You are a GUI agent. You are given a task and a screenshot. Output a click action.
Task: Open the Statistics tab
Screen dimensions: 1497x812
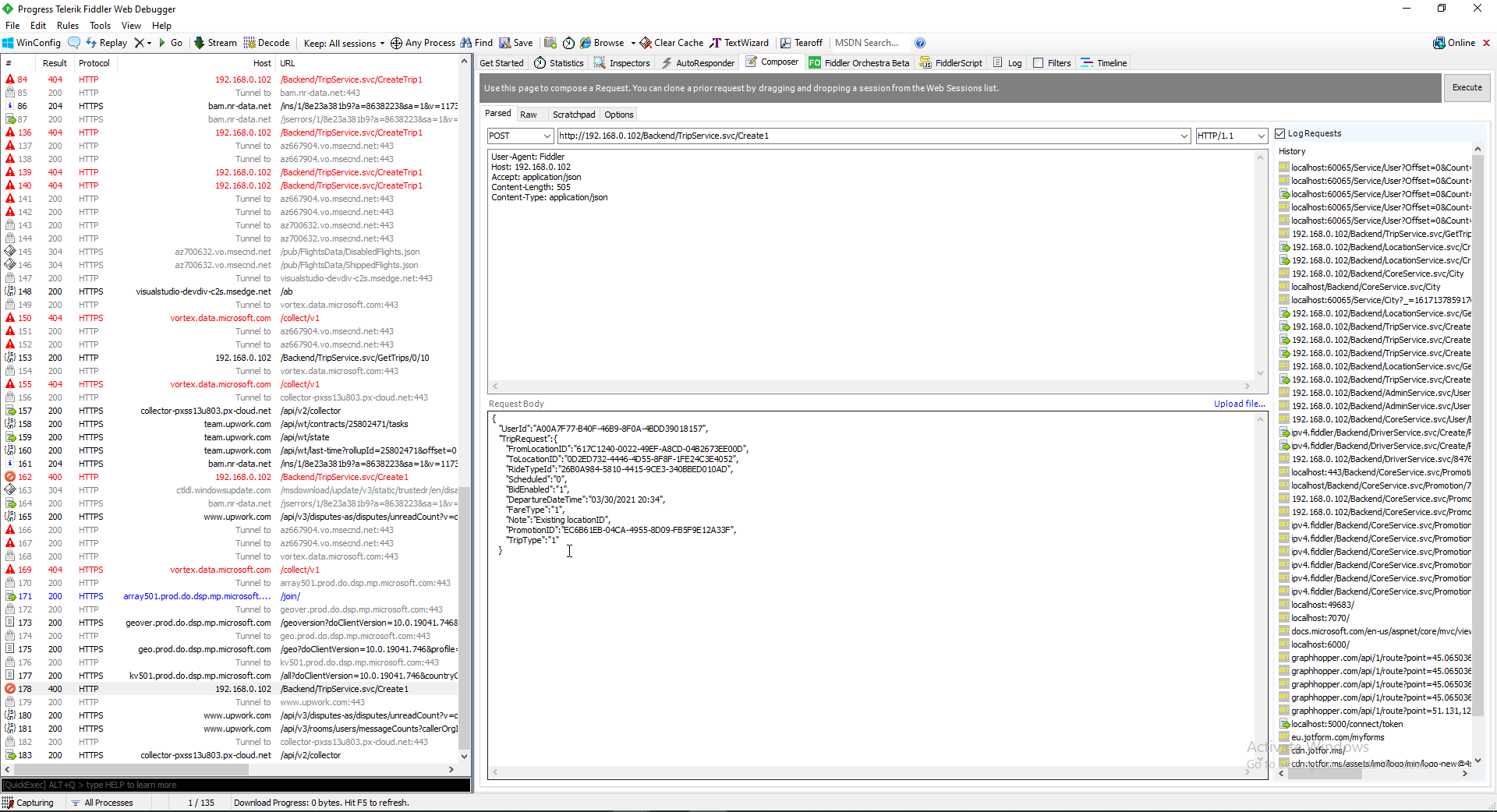[559, 63]
